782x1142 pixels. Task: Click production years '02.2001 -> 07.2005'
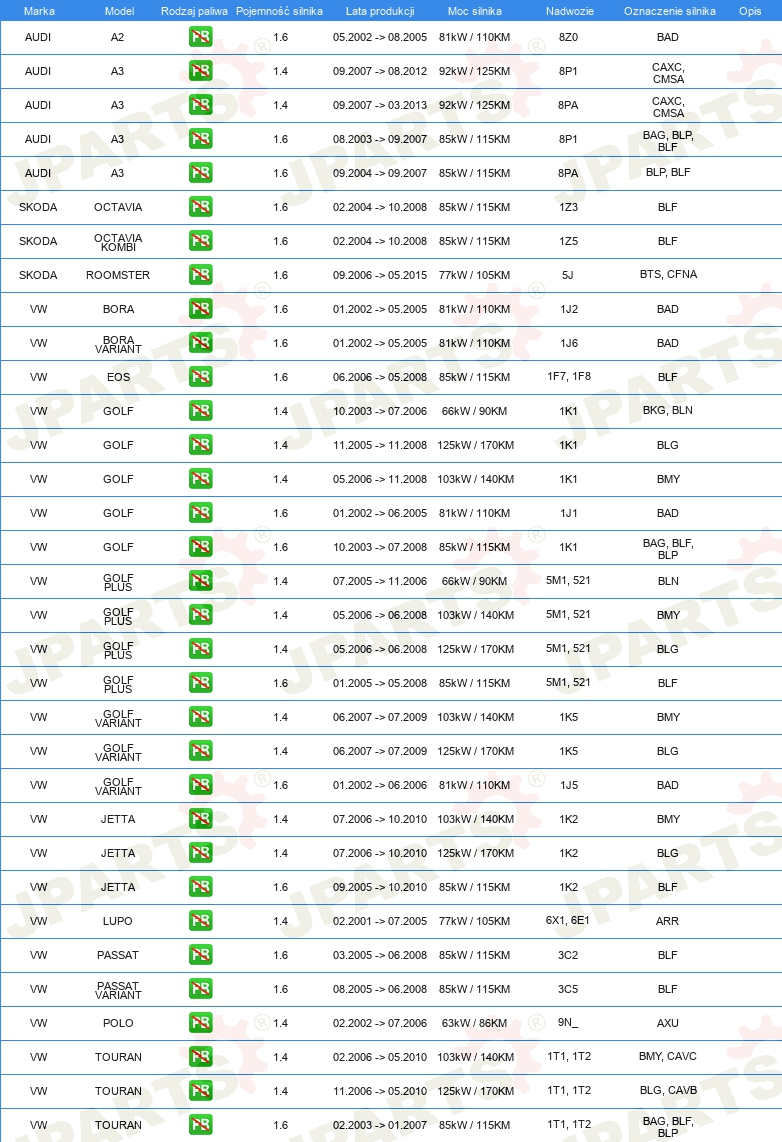(380, 921)
